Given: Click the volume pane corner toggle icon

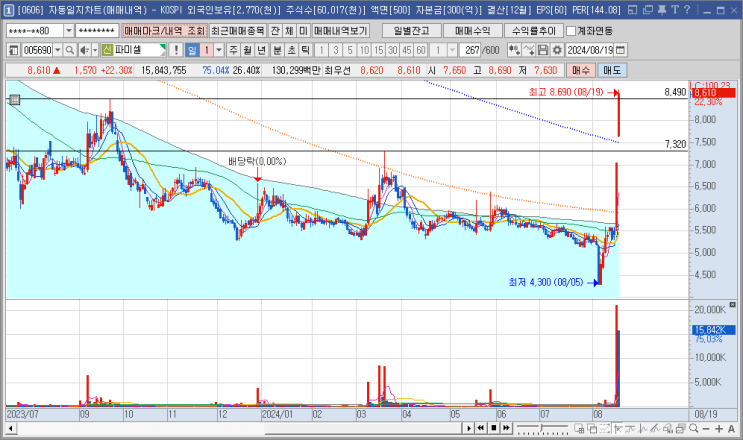Looking at the screenshot, I should coord(733,305).
